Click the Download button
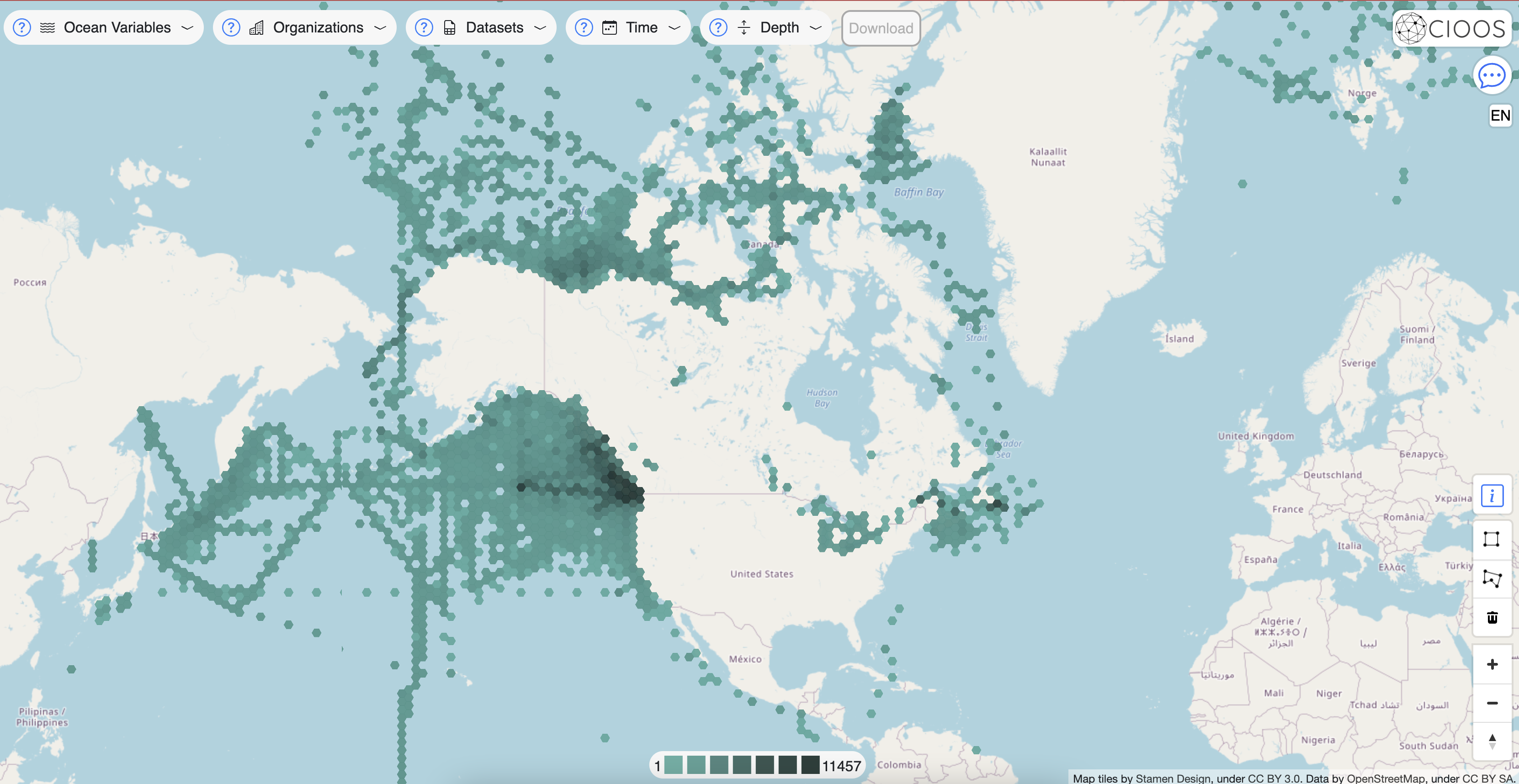 coord(881,28)
